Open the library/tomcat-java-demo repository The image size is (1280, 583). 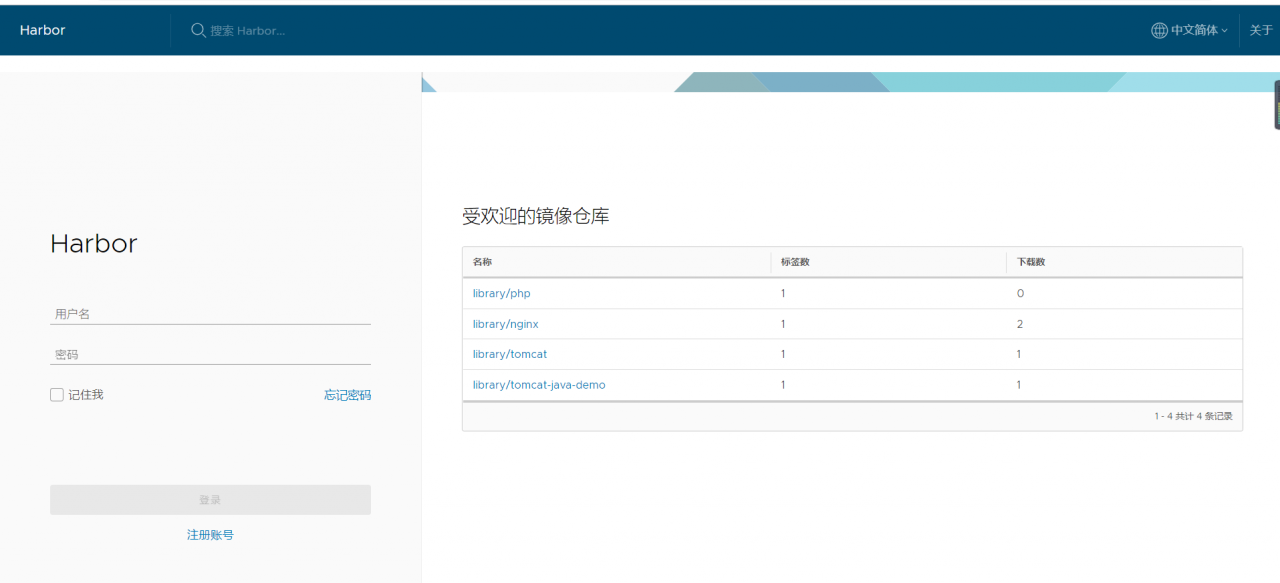[539, 385]
